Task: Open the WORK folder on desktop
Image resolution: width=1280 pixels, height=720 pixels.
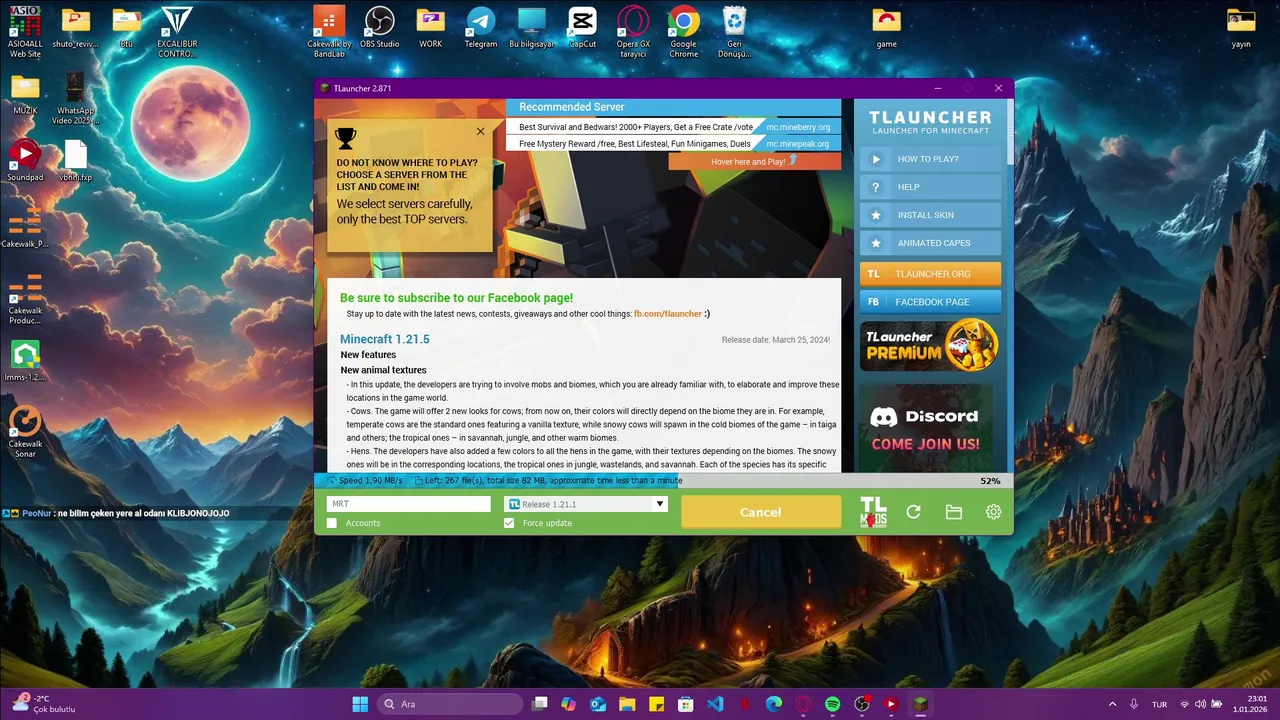Action: [430, 28]
